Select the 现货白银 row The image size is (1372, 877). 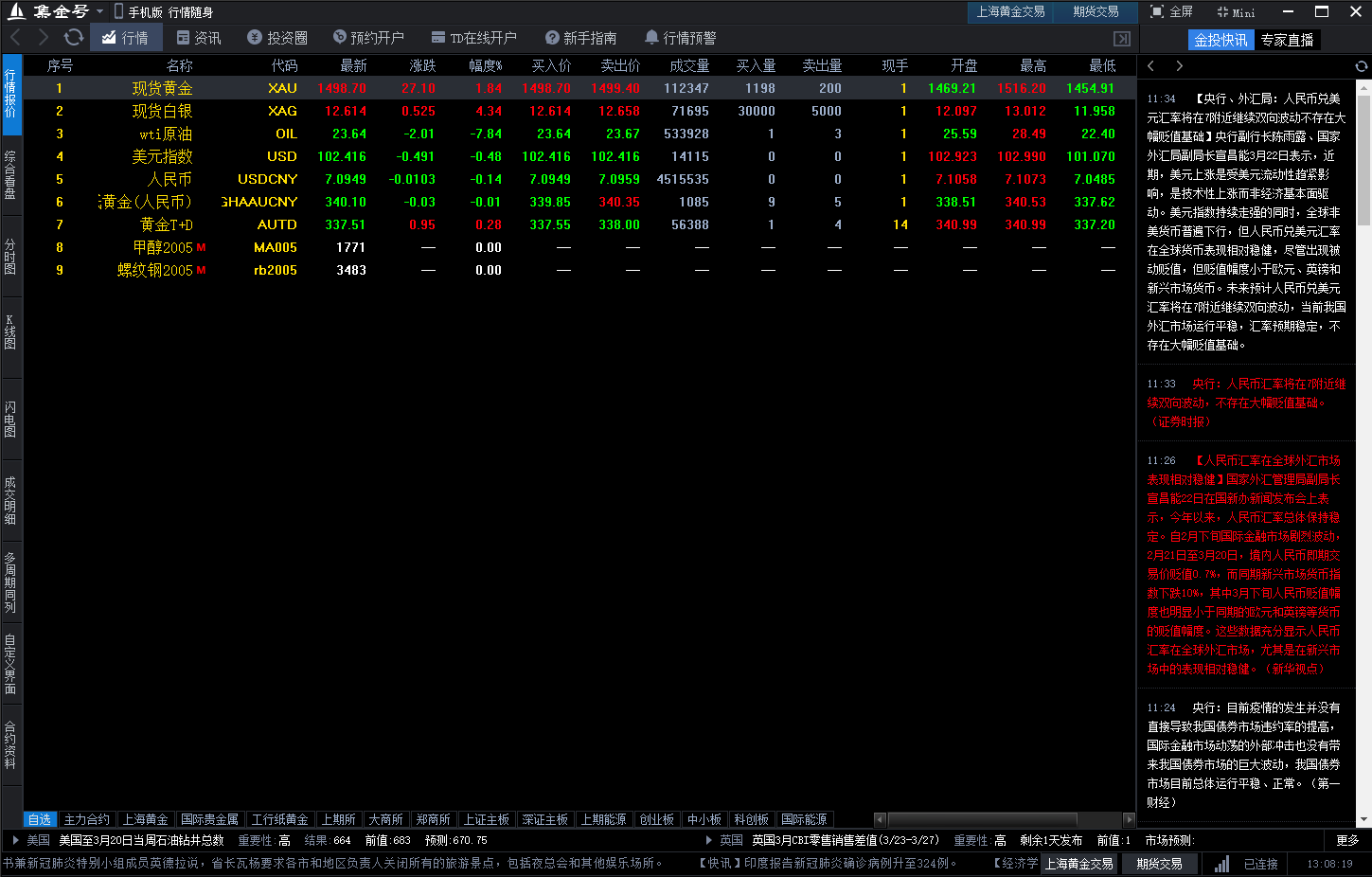(579, 111)
